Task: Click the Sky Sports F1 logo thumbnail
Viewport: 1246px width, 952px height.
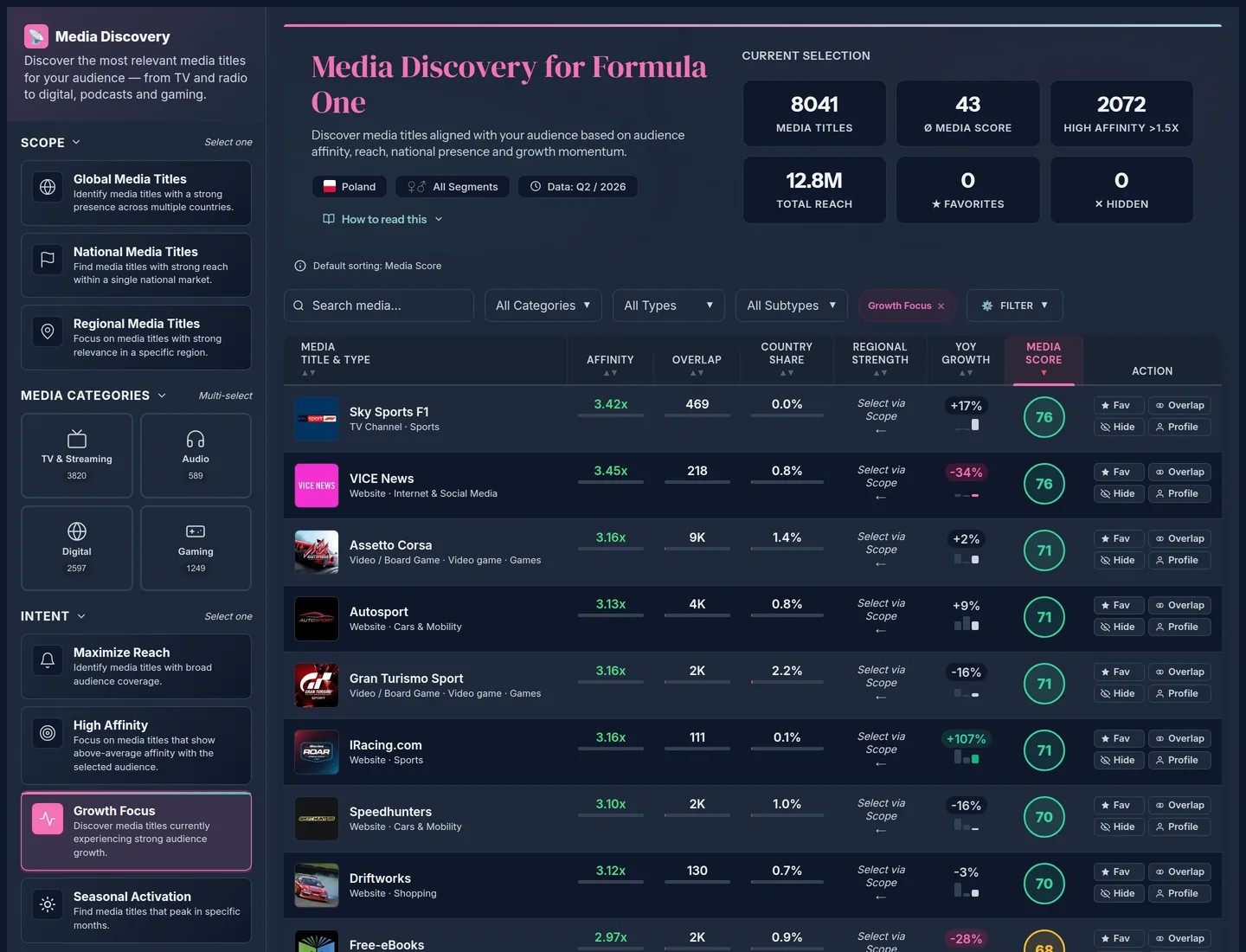Action: 317,419
